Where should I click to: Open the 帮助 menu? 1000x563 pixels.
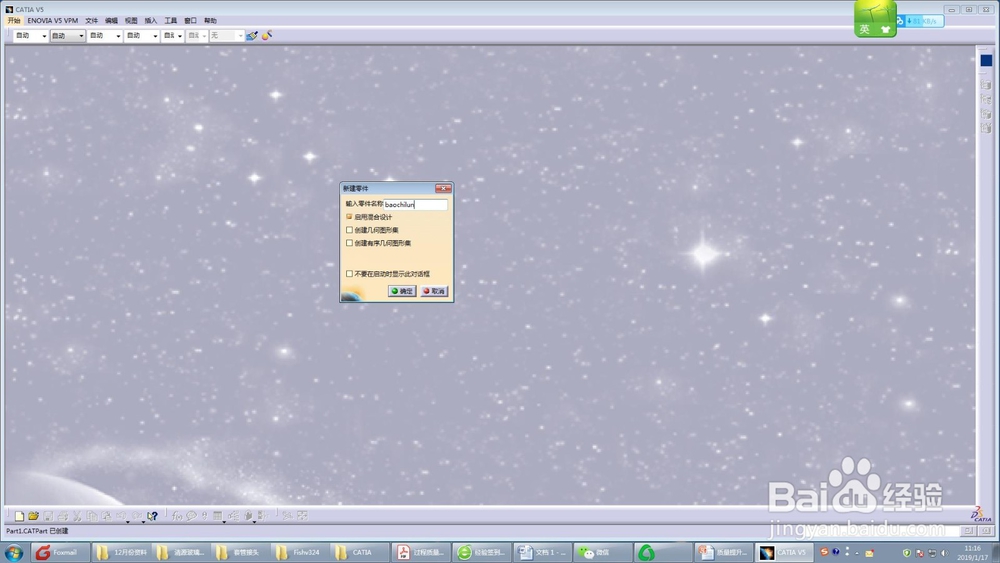tap(210, 20)
